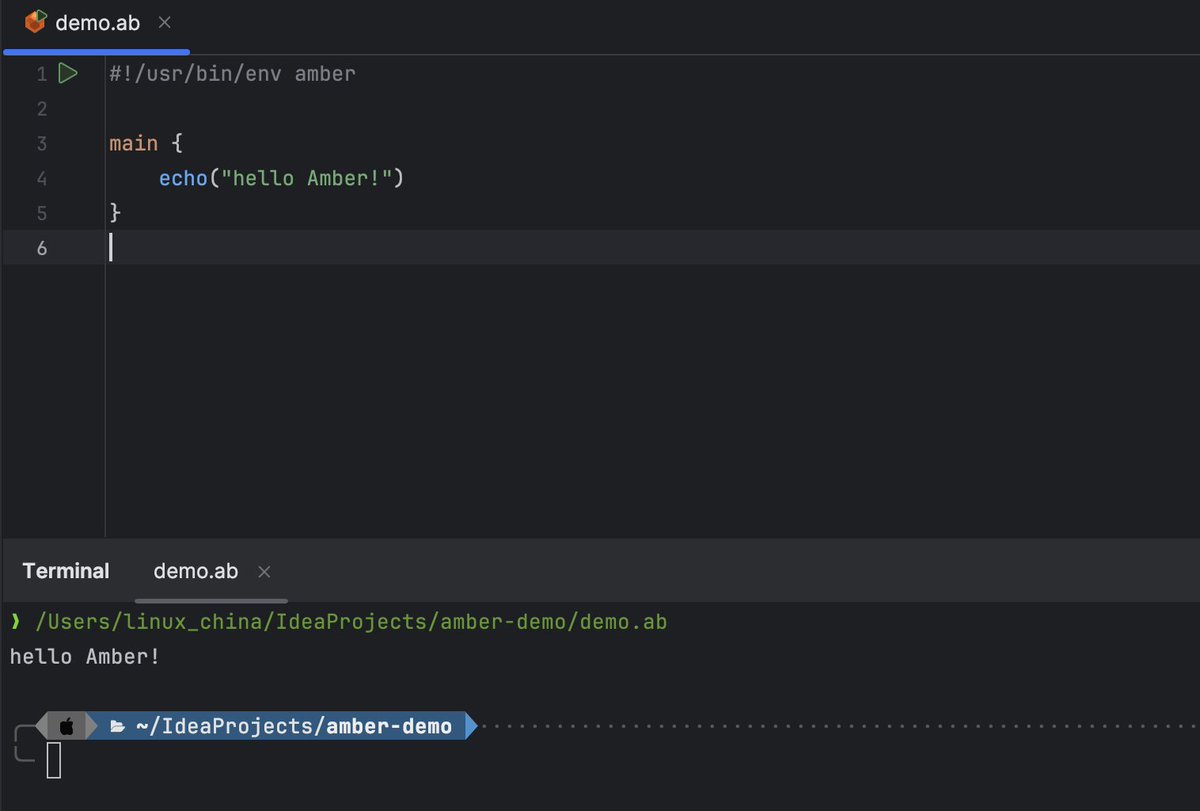Click the terminal cursor block at prompt
Viewport: 1200px width, 811px height.
click(x=54, y=761)
